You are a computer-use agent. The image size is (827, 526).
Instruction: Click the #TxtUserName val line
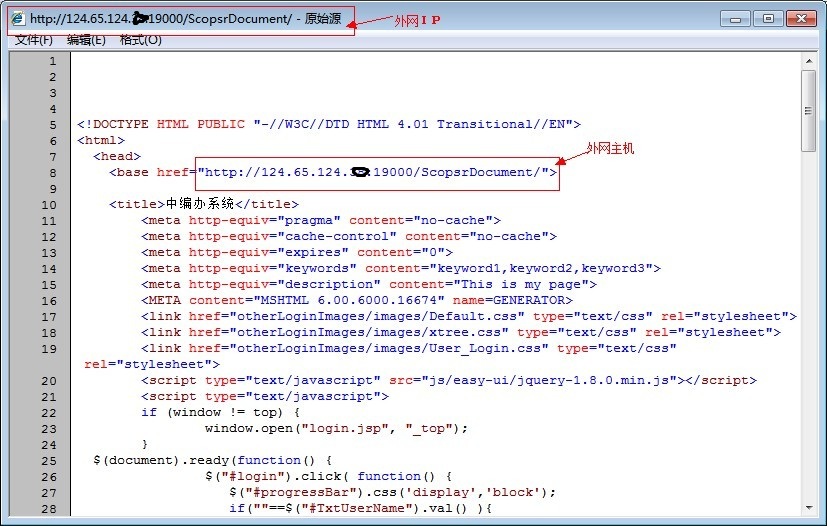(360, 508)
